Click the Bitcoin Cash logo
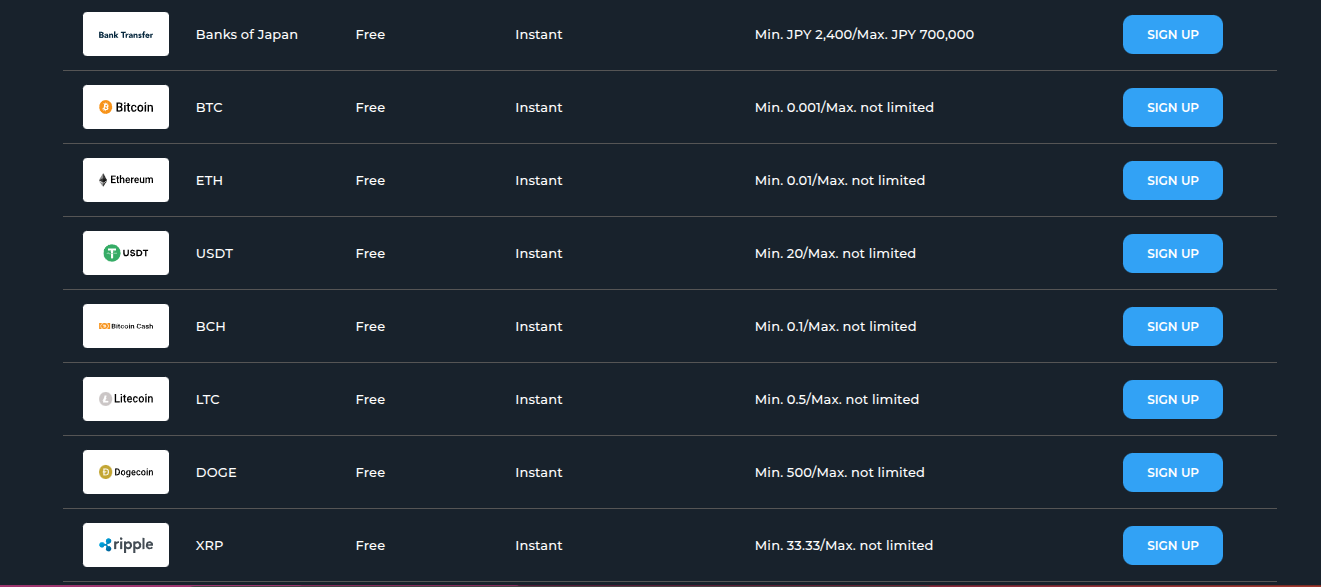This screenshot has width=1321, height=587. click(126, 326)
